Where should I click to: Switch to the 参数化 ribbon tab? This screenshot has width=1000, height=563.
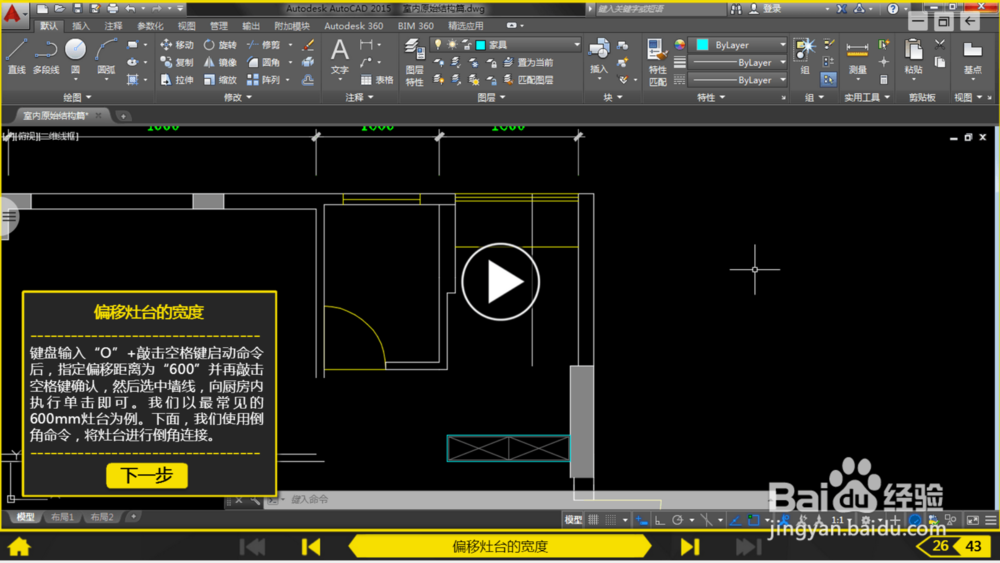click(150, 26)
